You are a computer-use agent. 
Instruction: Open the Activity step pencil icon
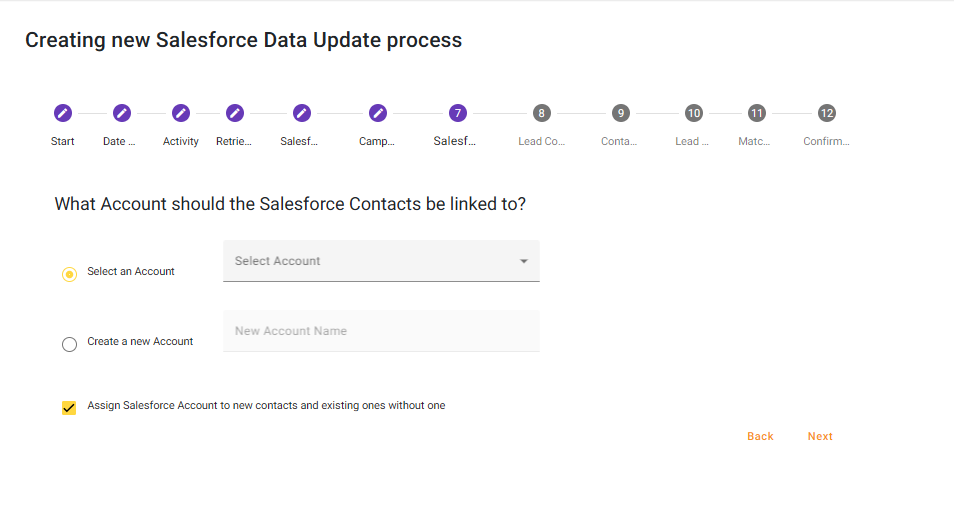181,113
